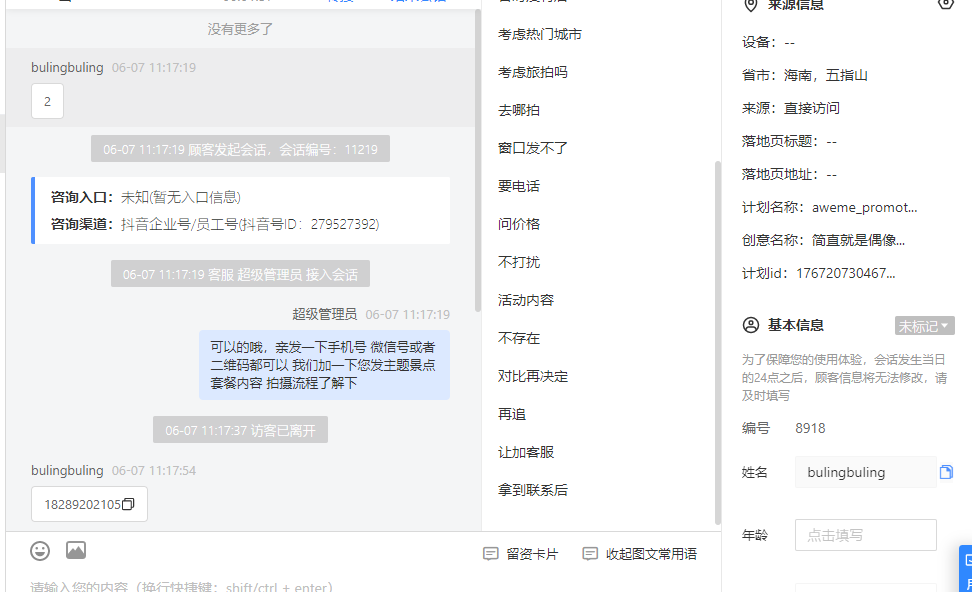Viewport: 972px width, 592px height.
Task: Copy the name bulingbuling via blue icon
Action: click(x=946, y=472)
